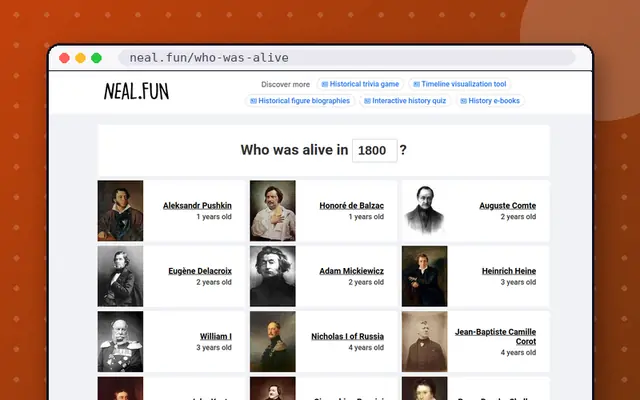The height and width of the screenshot is (400, 640).
Task: Open Heinrich Heine name link
Action: pyautogui.click(x=509, y=271)
